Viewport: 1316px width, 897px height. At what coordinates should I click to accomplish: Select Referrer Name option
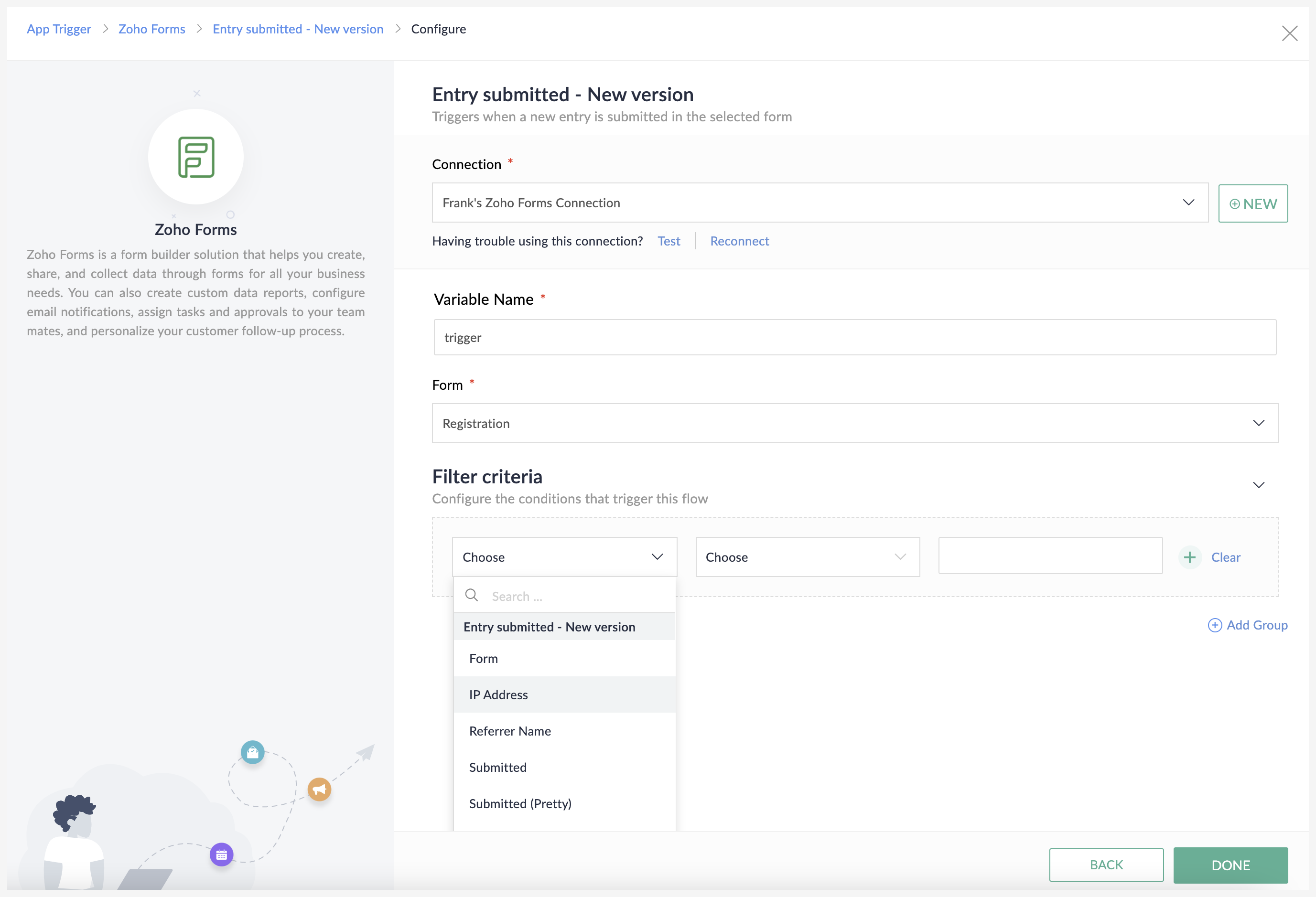tap(510, 731)
